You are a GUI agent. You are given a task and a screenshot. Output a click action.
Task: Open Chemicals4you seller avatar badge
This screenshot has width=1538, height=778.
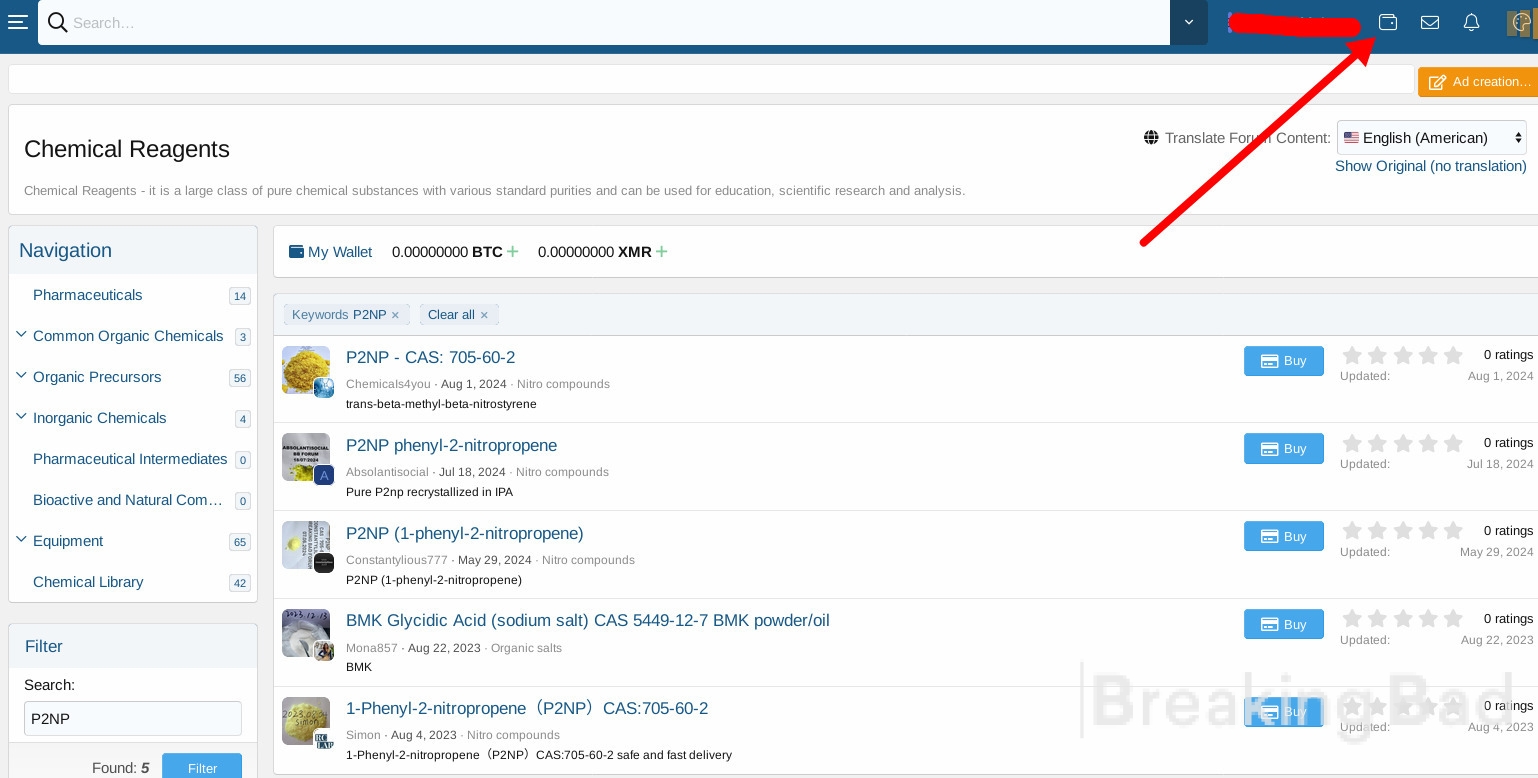coord(323,387)
